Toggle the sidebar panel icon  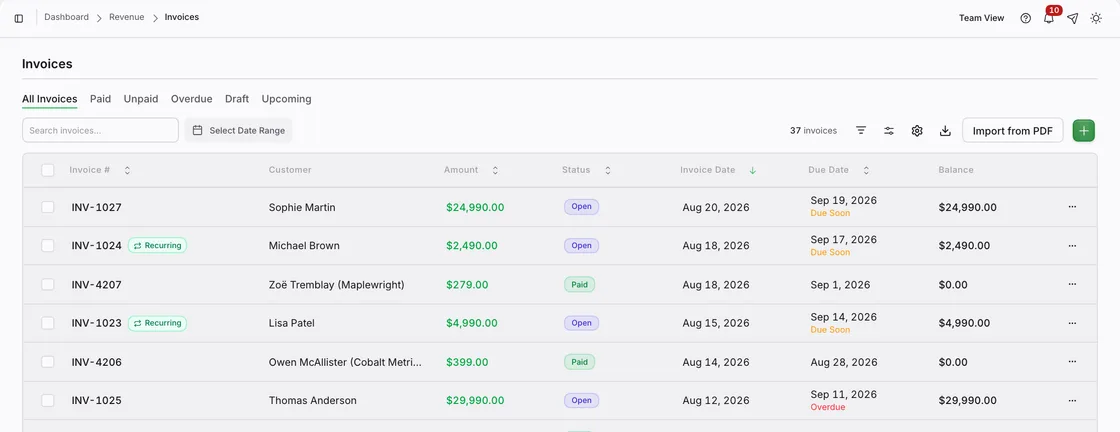19,18
